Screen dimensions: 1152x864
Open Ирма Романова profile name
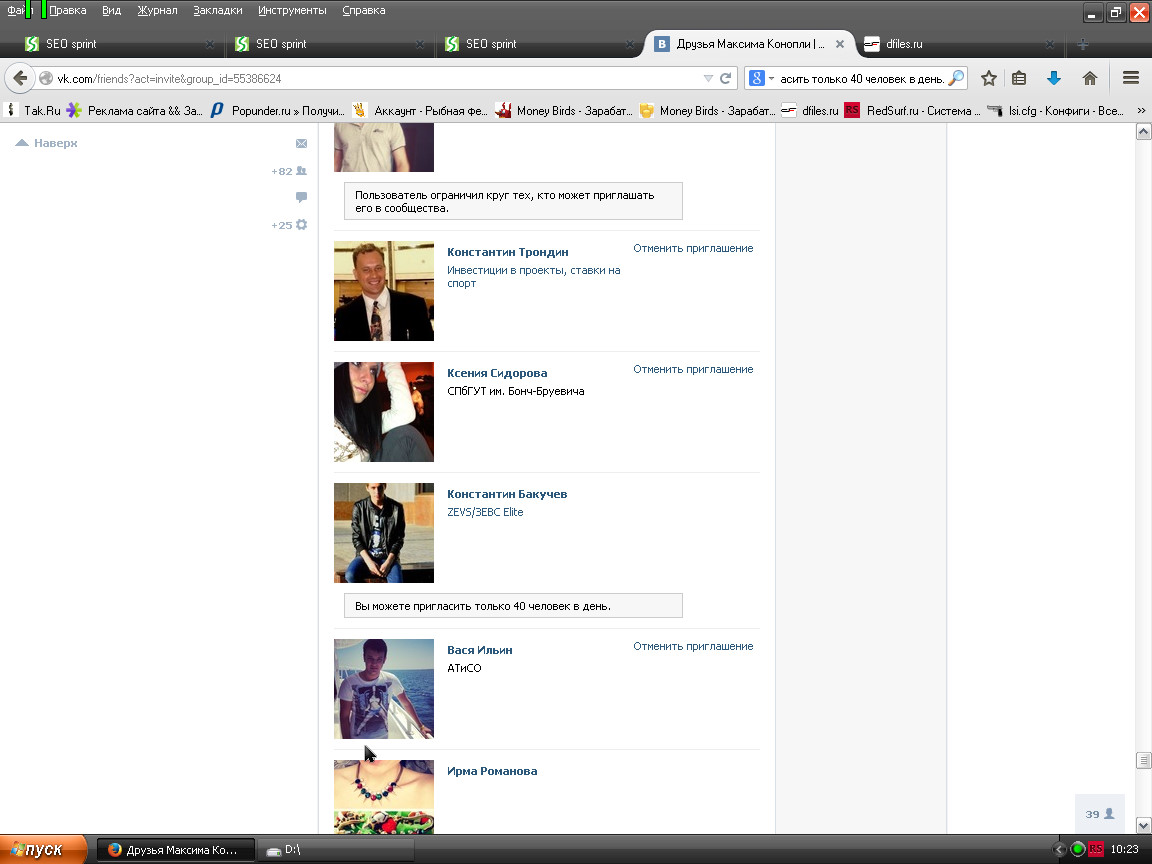click(x=492, y=771)
